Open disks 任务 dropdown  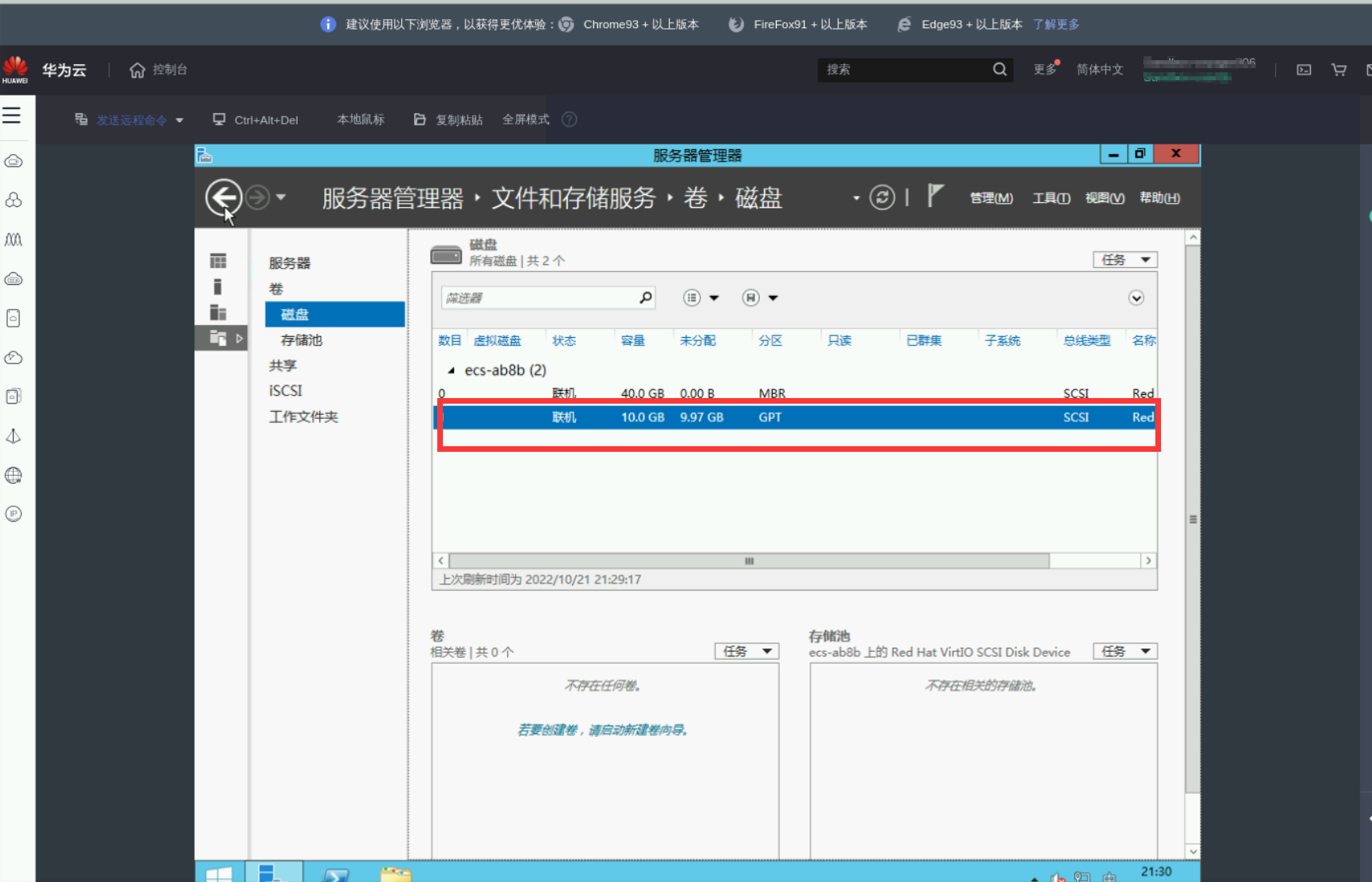coord(1125,260)
